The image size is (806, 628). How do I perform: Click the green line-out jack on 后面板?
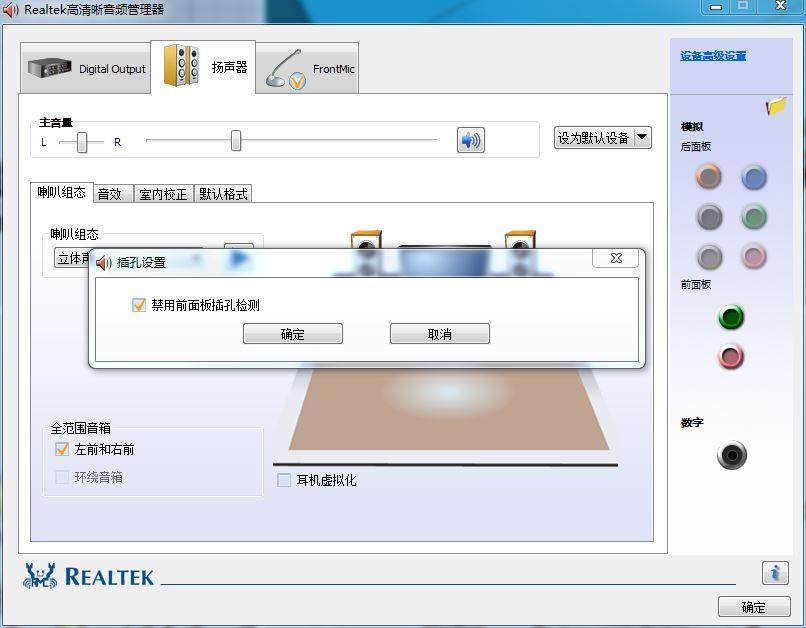753,217
